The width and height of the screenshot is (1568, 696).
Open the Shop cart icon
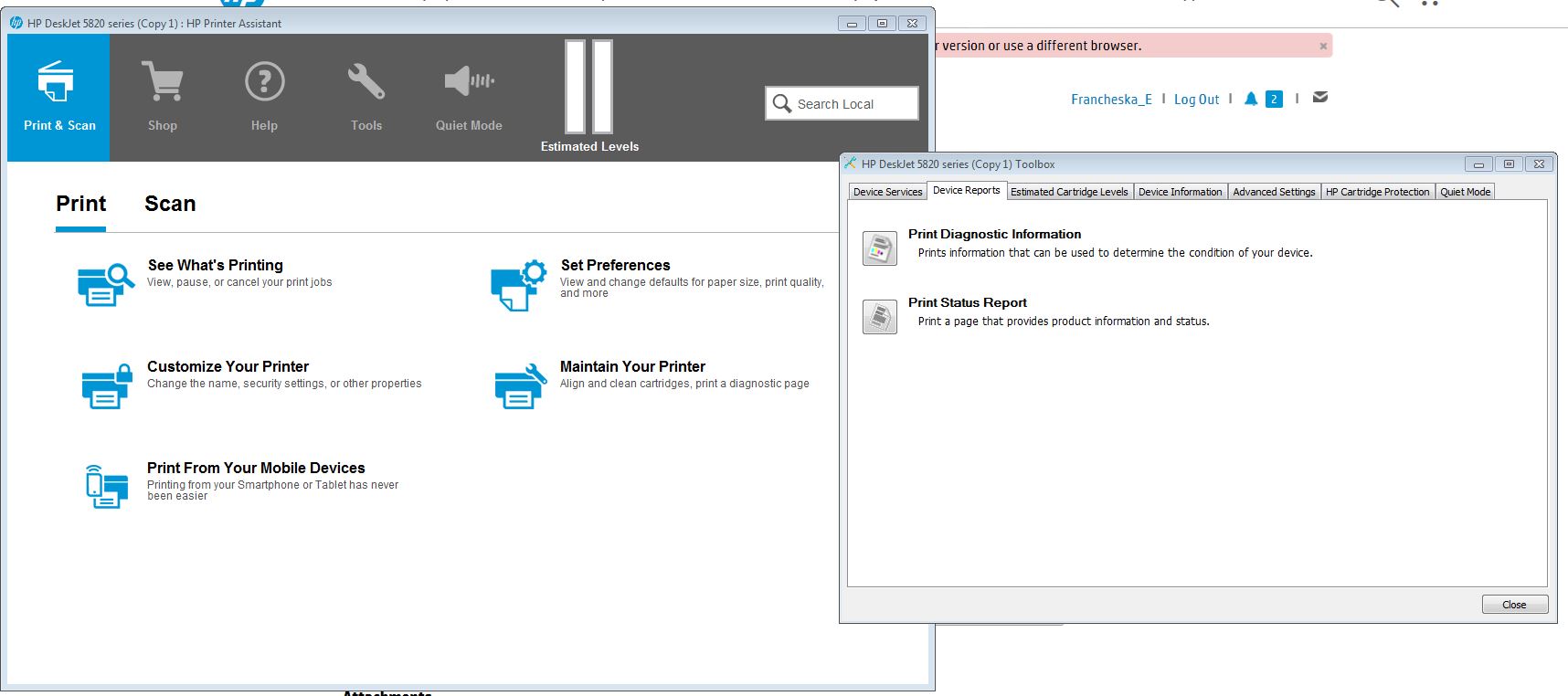163,81
